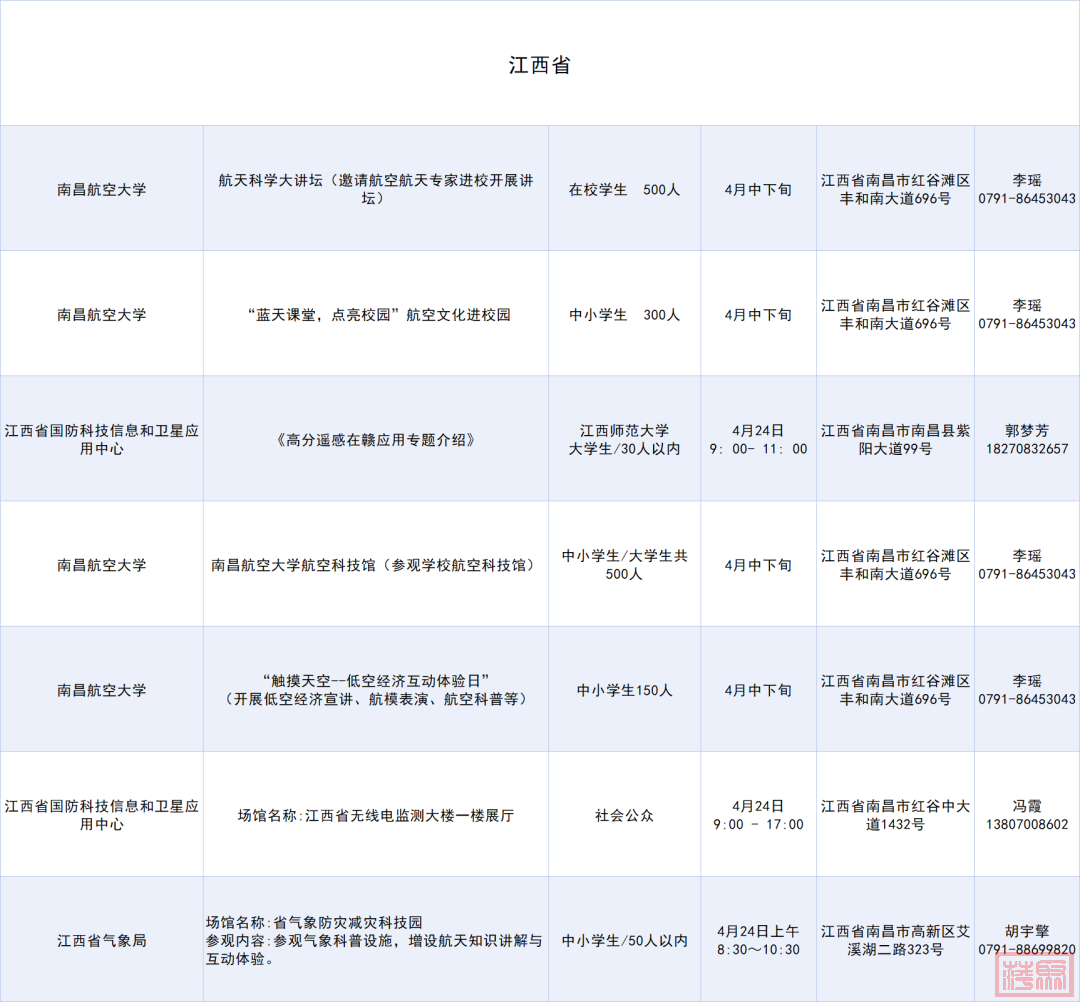Click the 中小学生 300人 audience cell

tap(624, 315)
